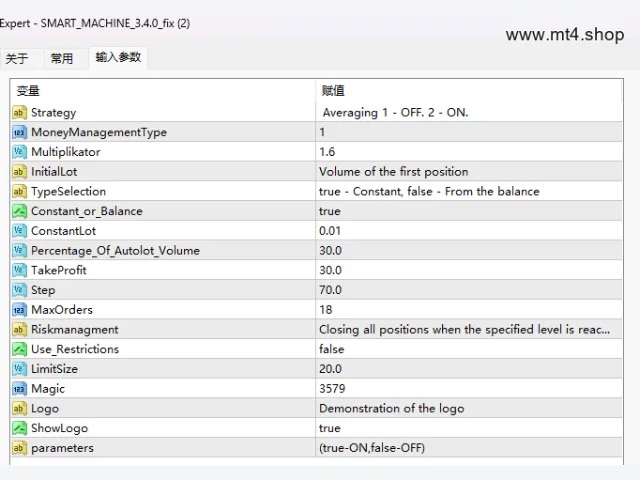Click the double icon beside Multiplikator
Viewport: 640px width, 480px height.
click(19, 152)
